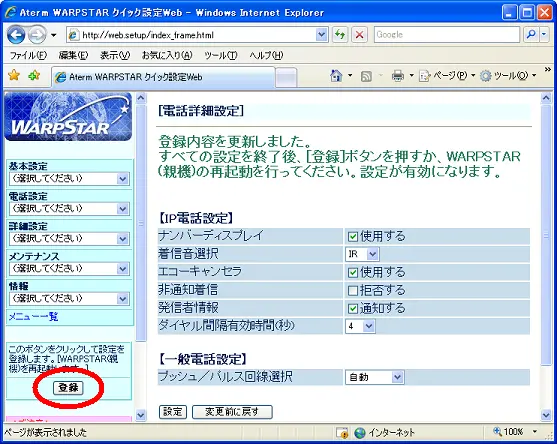The height and width of the screenshot is (444, 557).
Task: Click the WARPSTAR logo banner
Action: tap(68, 117)
